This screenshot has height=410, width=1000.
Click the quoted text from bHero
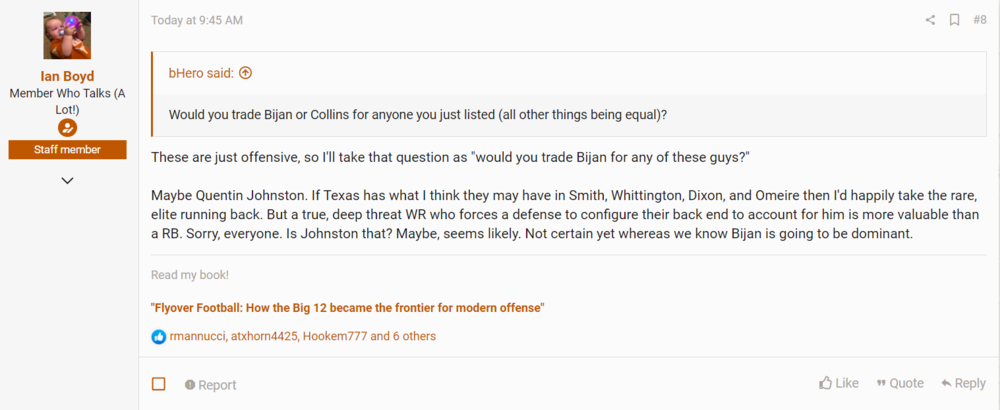click(418, 115)
